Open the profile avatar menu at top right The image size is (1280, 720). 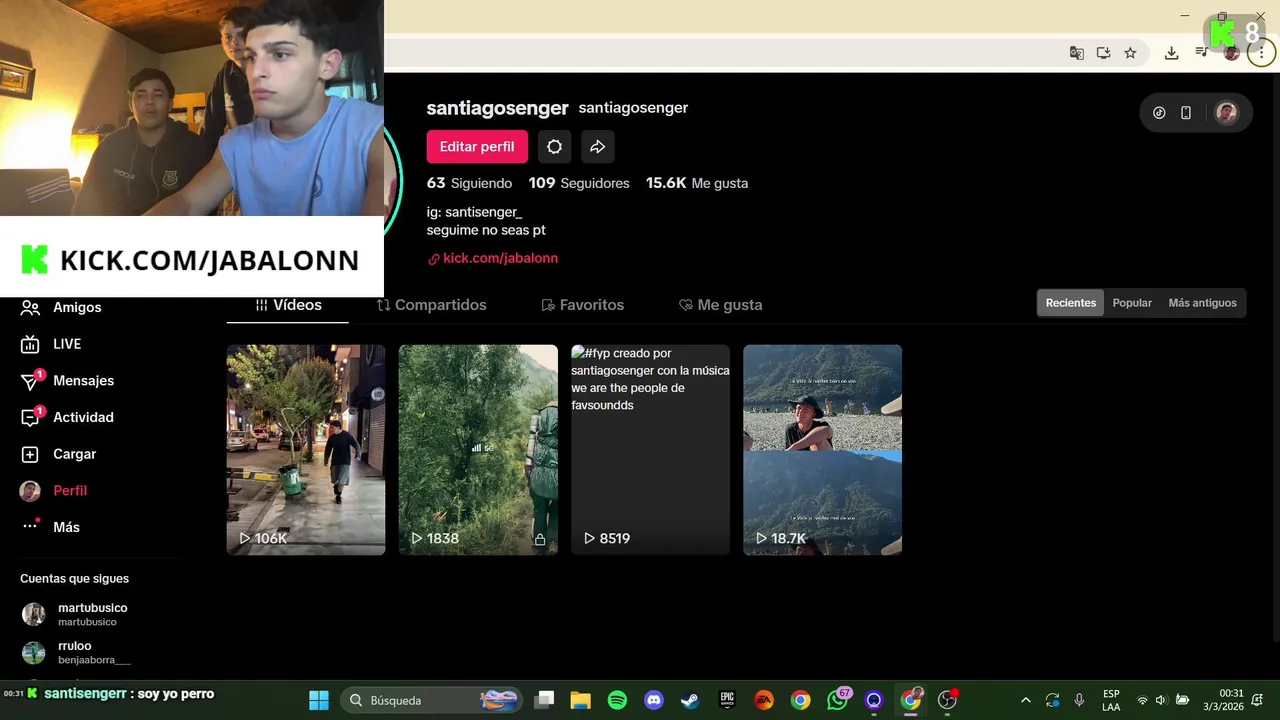[1226, 113]
